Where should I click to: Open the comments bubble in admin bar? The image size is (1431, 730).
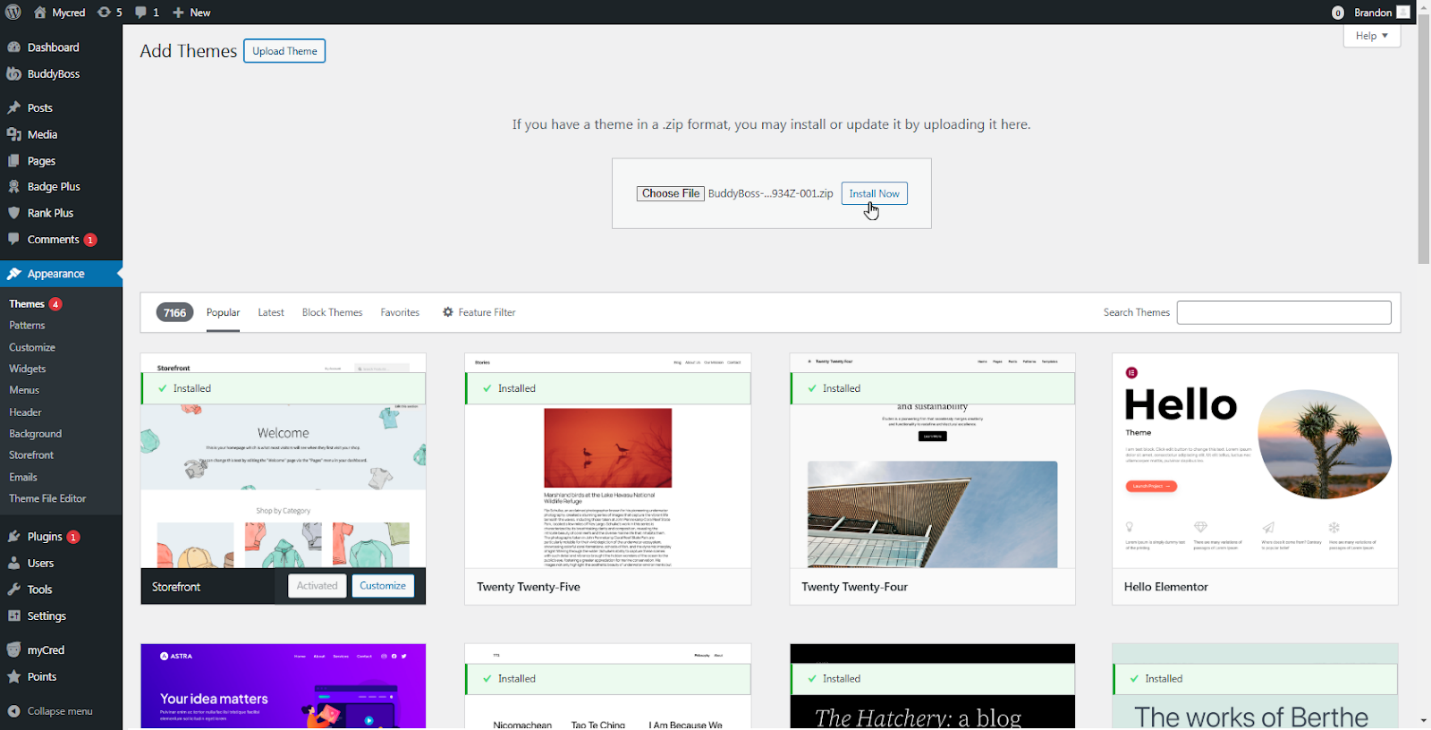click(141, 12)
